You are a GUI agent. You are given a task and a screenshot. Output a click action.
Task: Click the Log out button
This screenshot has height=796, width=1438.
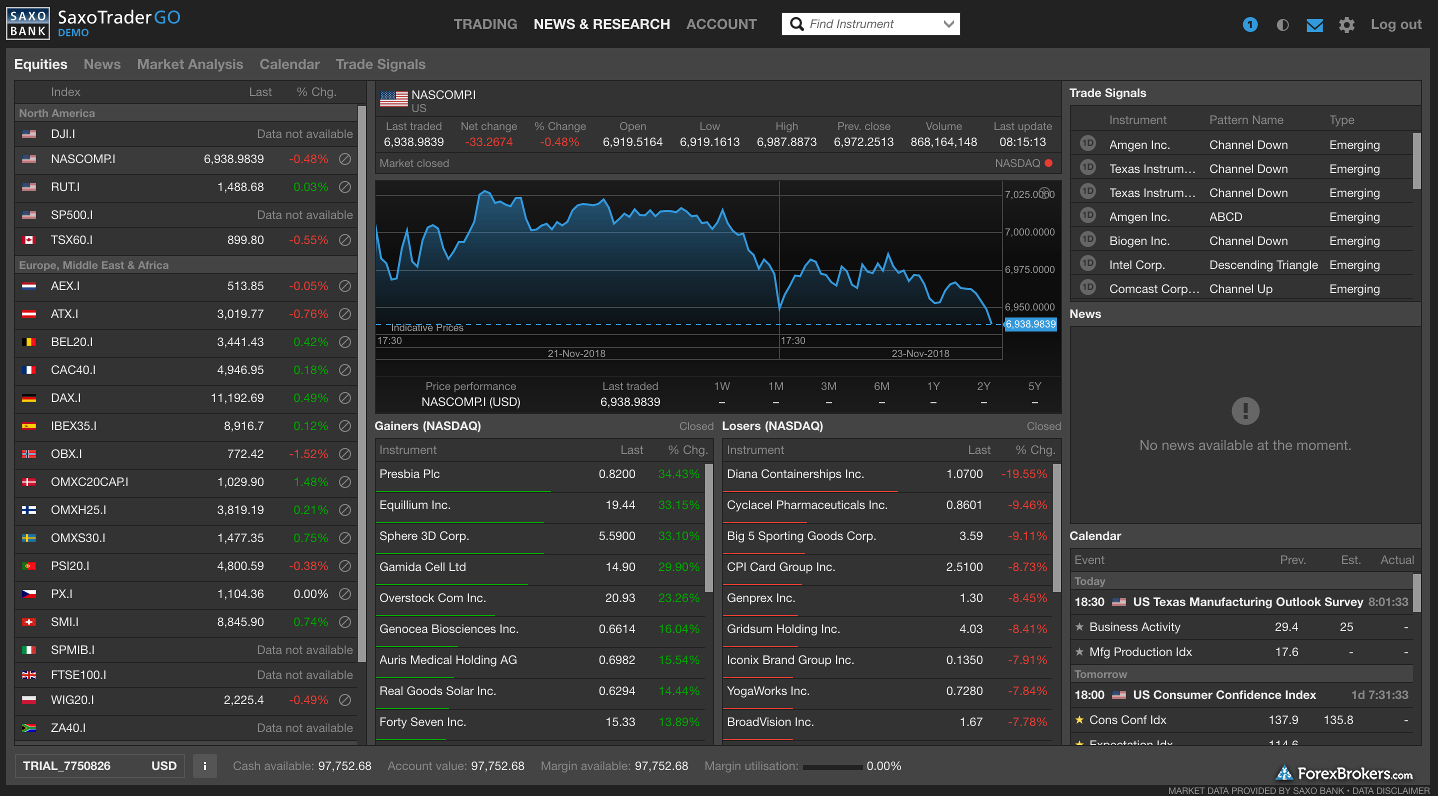click(x=1395, y=24)
